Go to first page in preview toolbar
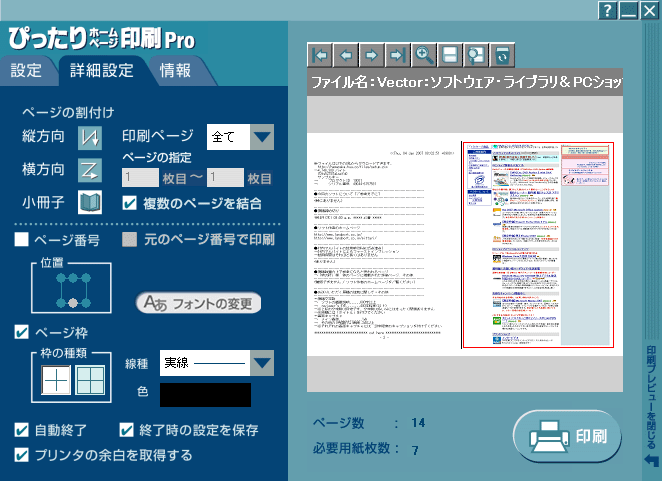Screen dimensions: 662x481 point(320,55)
